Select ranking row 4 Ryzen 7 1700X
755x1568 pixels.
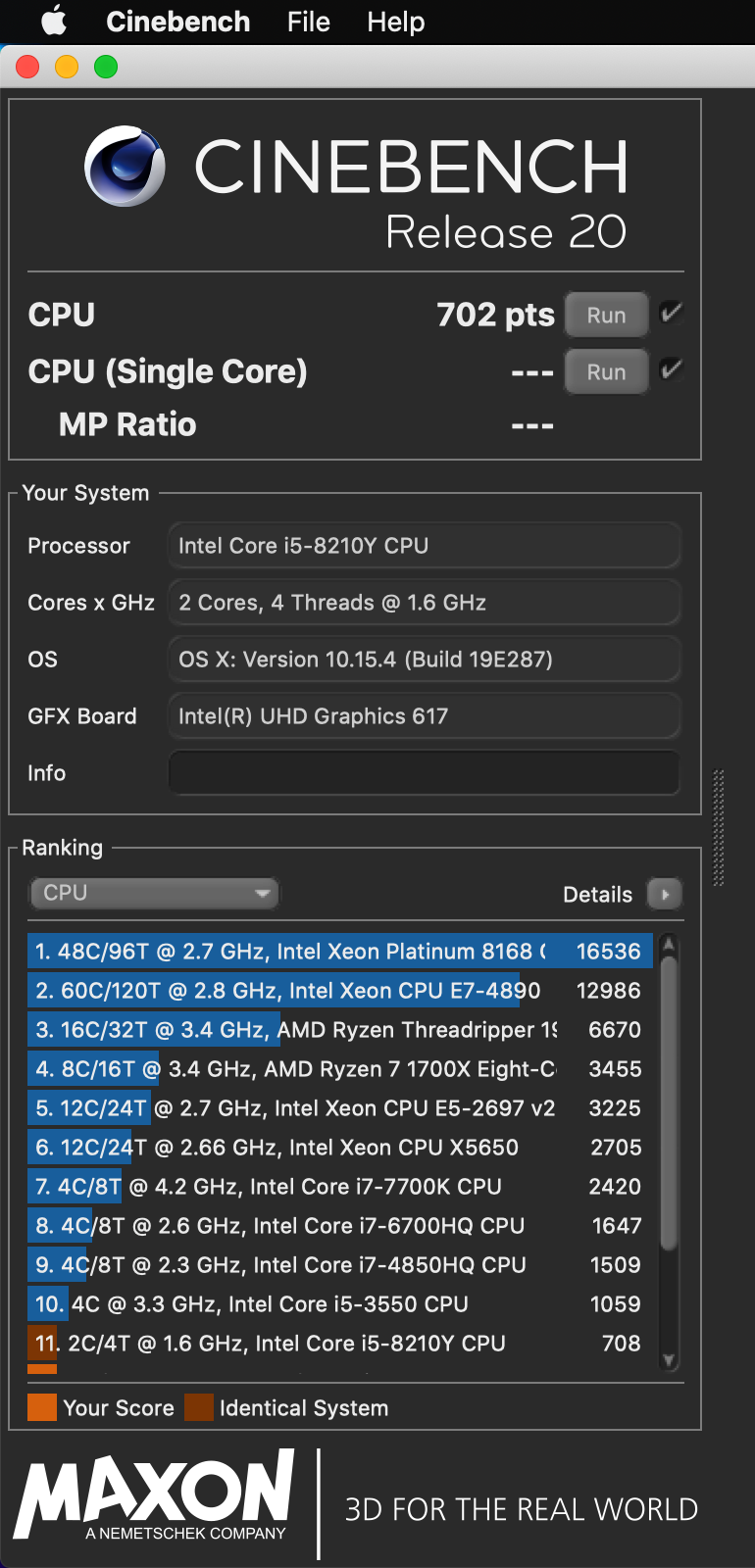pos(339,1069)
